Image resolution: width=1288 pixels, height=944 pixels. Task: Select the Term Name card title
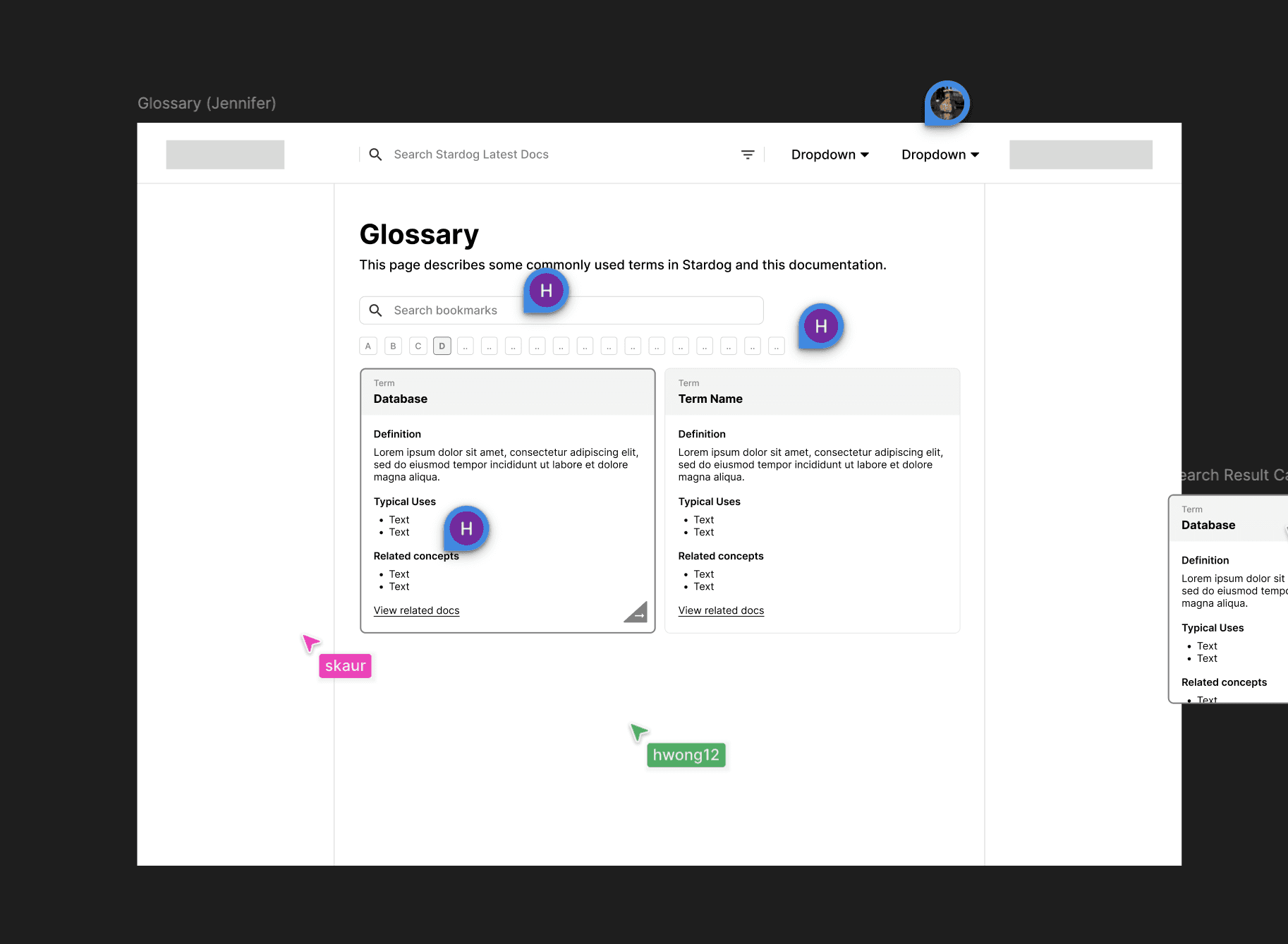[710, 399]
